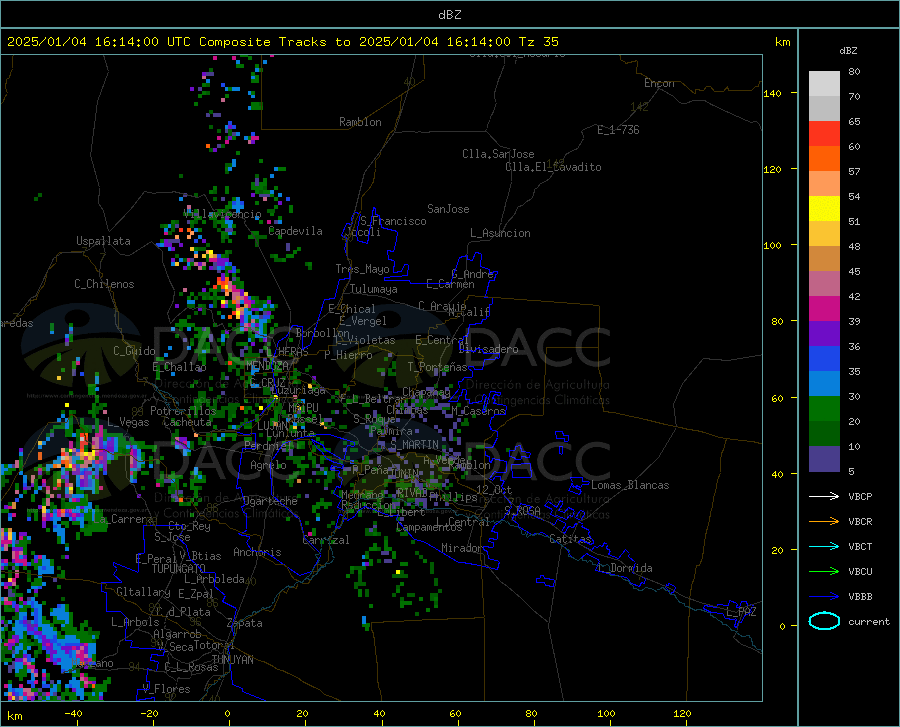900x727 pixels.
Task: Click the 'Tz 35' threshold text
Action: (538, 42)
